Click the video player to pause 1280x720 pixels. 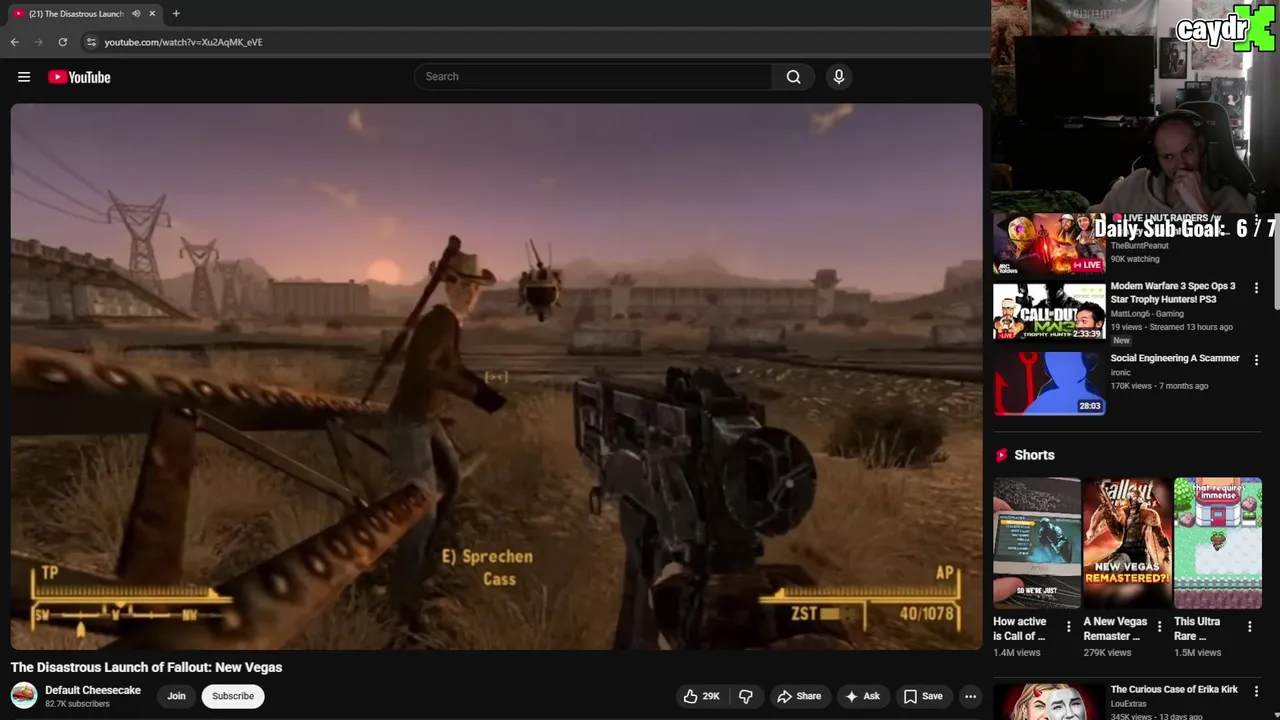tap(496, 376)
